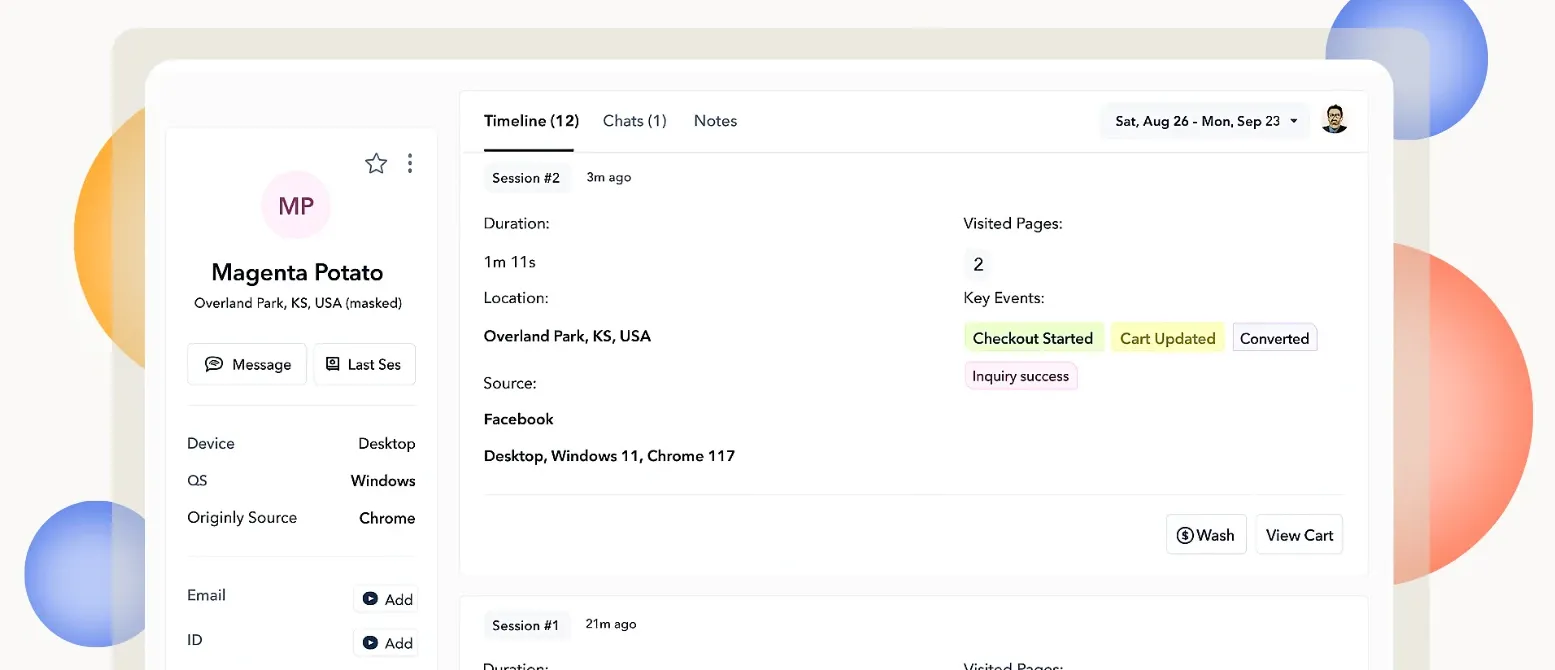
Task: Click the dollar icon on Wash button
Action: pyautogui.click(x=1185, y=535)
